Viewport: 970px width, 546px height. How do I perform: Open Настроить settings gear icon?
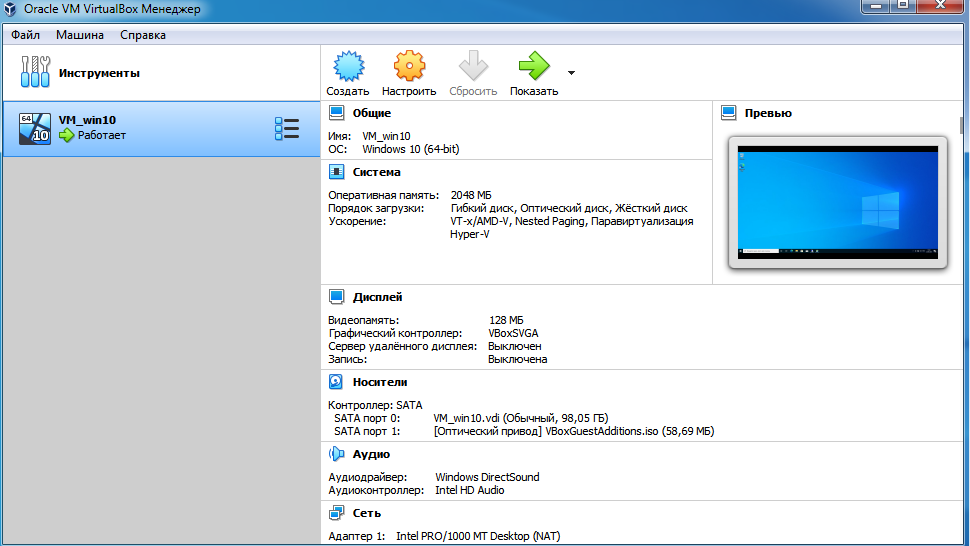pyautogui.click(x=409, y=66)
